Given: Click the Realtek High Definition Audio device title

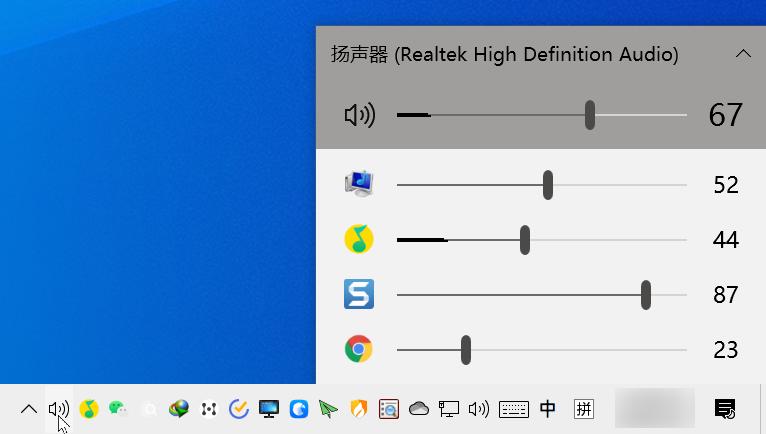Looking at the screenshot, I should 505,54.
